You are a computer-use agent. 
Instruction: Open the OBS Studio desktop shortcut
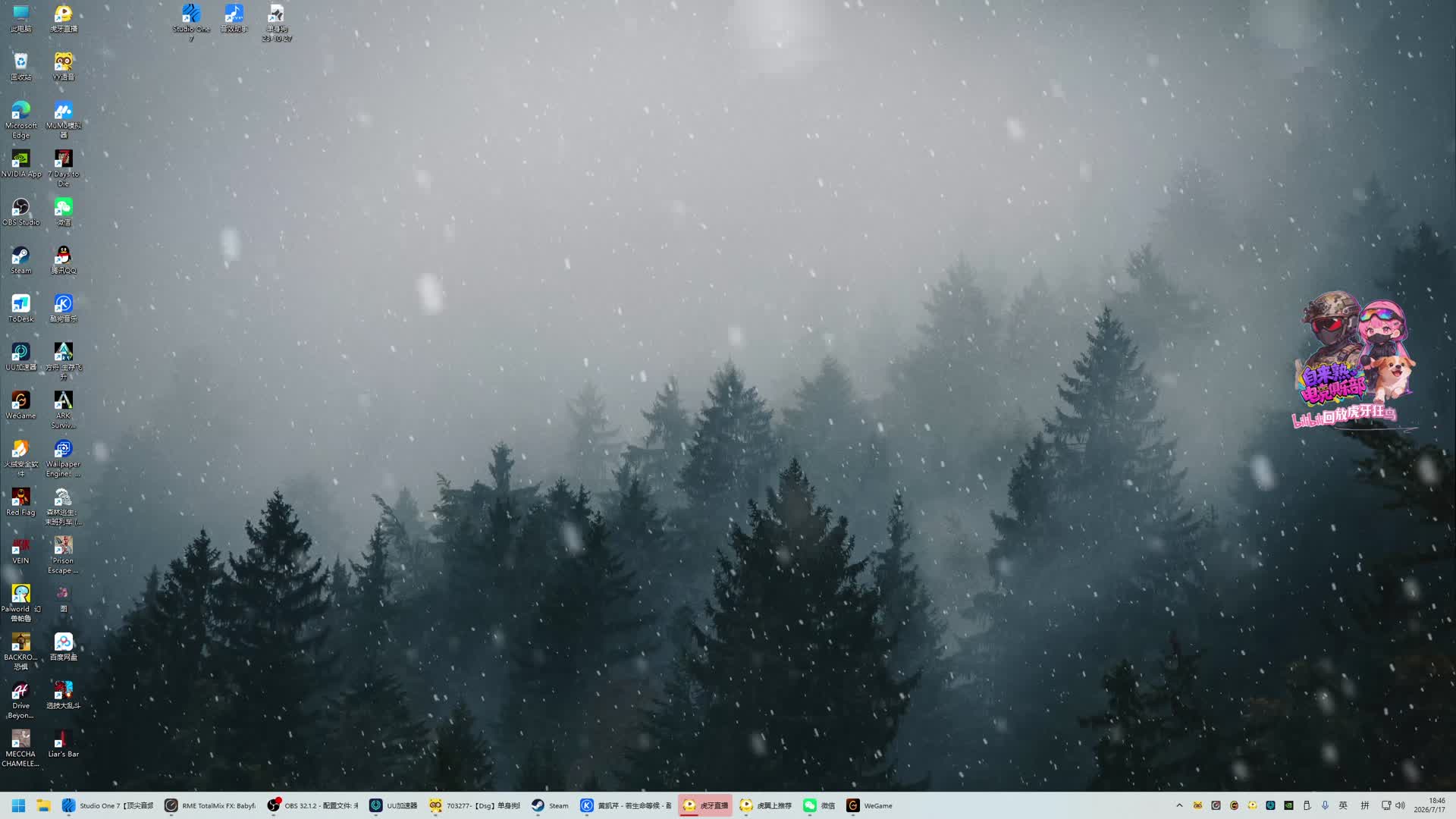pyautogui.click(x=20, y=212)
